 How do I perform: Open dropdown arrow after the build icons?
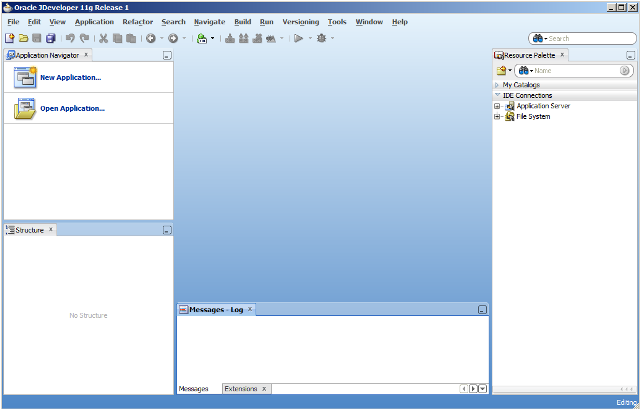[281, 38]
